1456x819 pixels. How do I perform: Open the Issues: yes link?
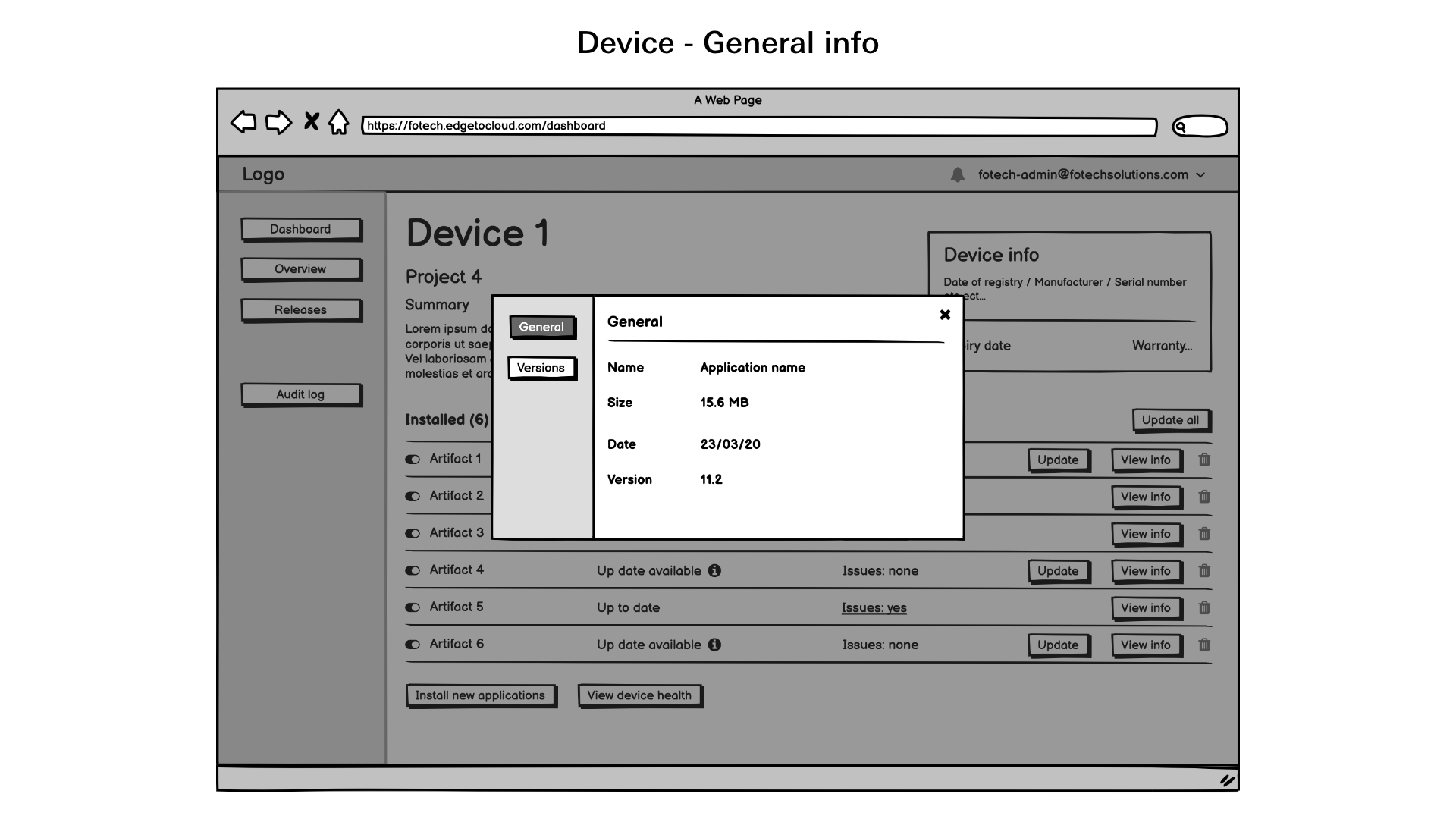point(874,608)
